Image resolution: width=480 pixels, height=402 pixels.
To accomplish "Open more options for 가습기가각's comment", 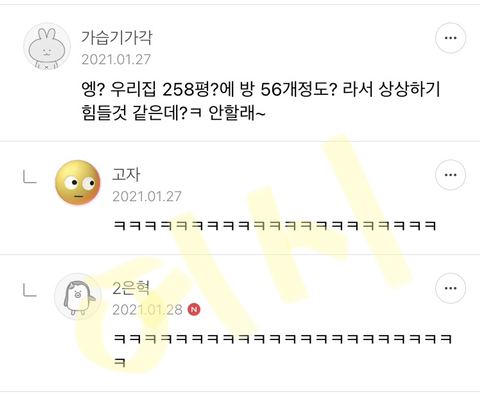I will point(450,38).
